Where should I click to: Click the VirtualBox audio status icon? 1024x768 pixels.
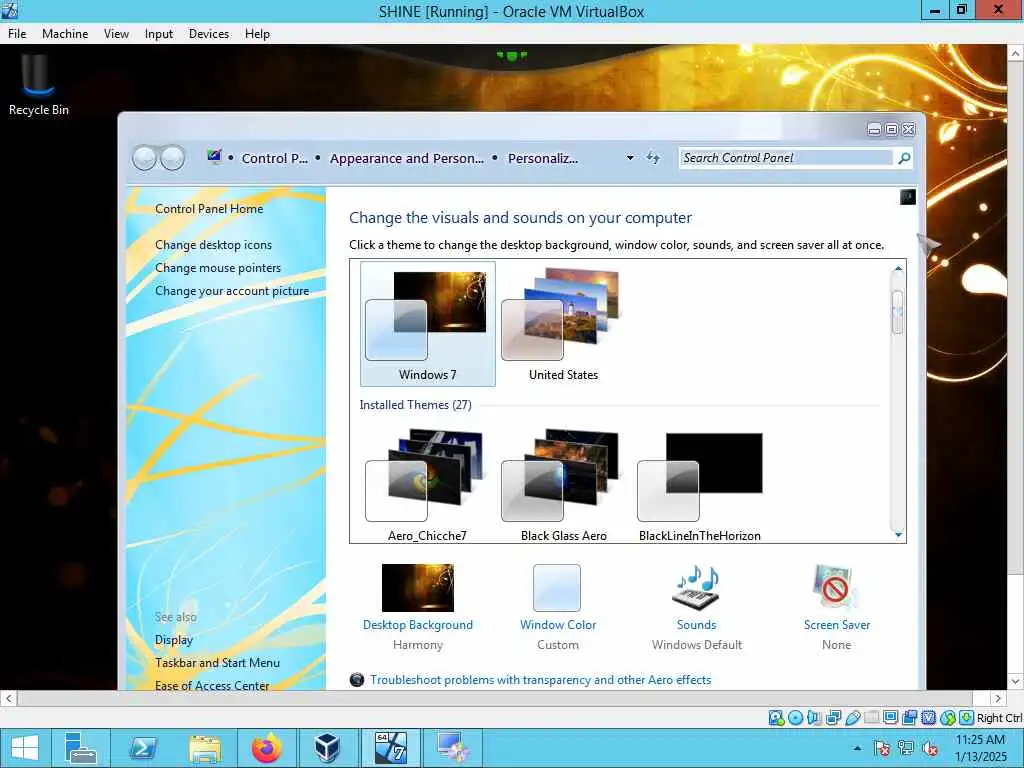pos(814,718)
